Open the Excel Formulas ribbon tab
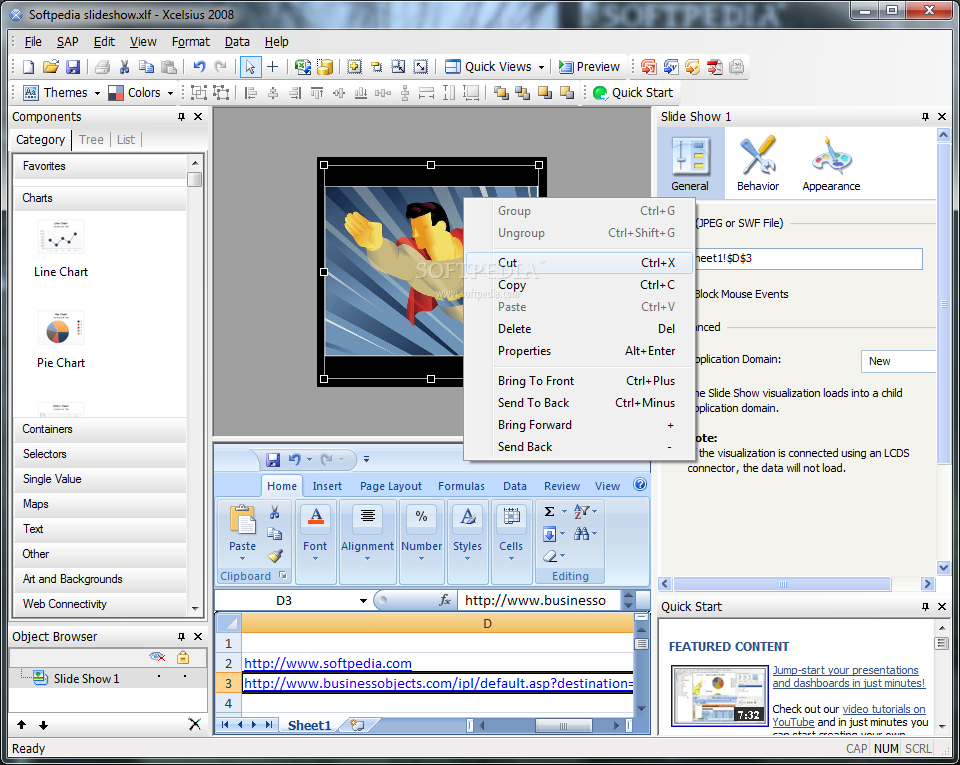Viewport: 960px width, 765px height. click(x=461, y=486)
